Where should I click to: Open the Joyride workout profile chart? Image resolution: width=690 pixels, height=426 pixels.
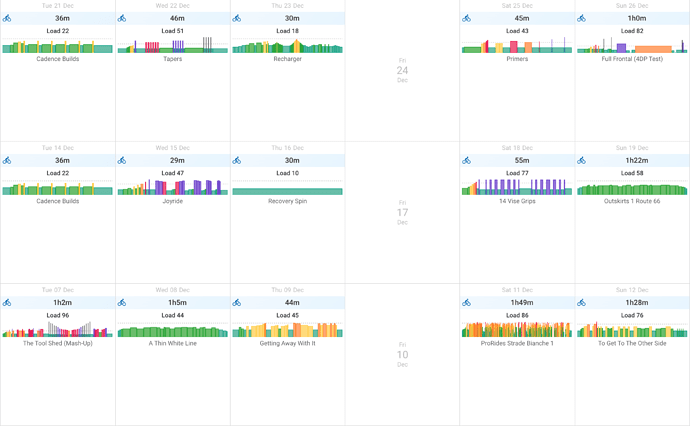coord(172,187)
